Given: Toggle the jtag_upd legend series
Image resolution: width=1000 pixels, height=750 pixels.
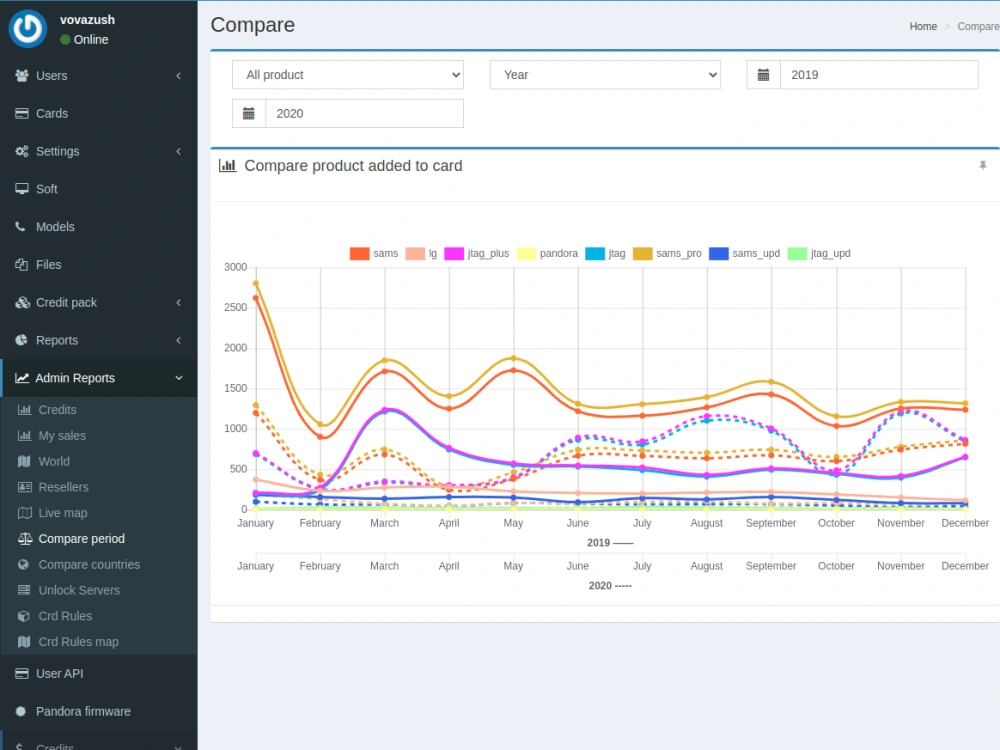Looking at the screenshot, I should [x=819, y=253].
